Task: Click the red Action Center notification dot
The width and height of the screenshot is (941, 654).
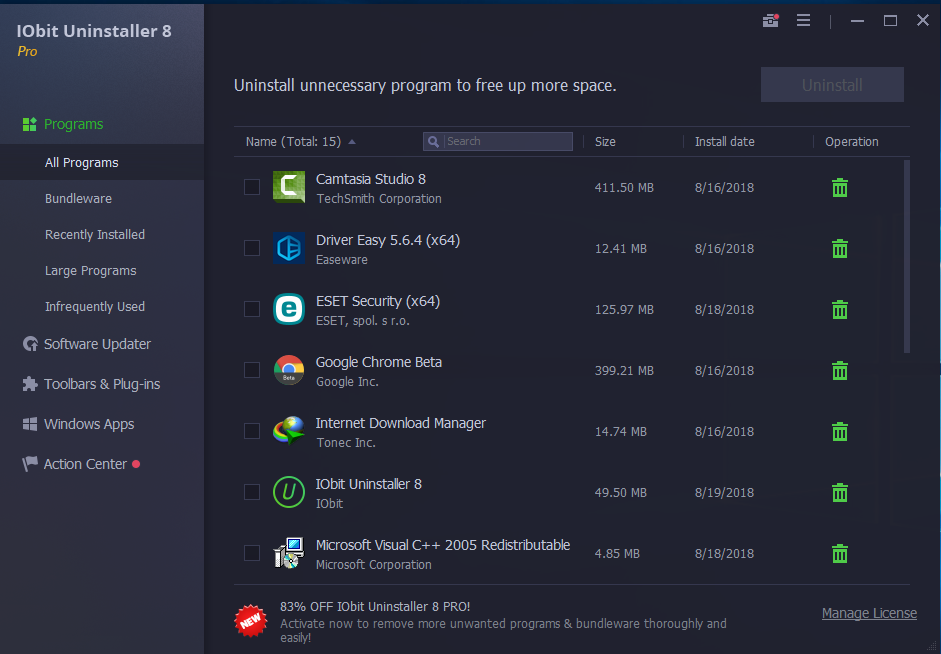Action: tap(136, 464)
